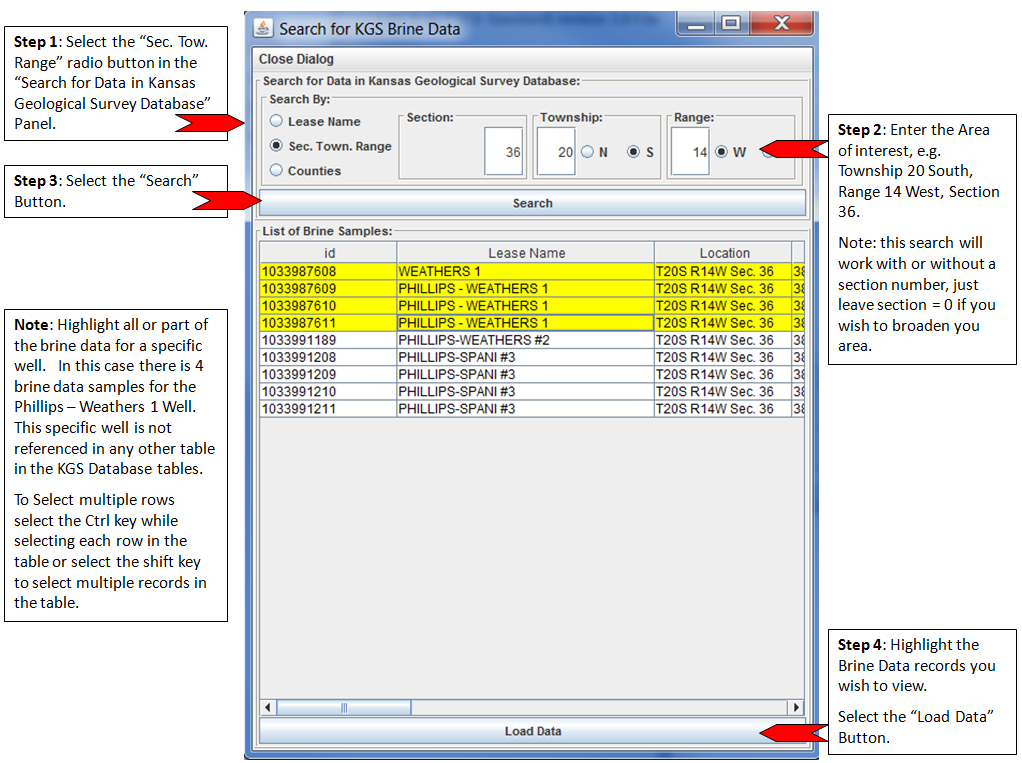Click the Location cell for row 1033987609

pyautogui.click(x=723, y=289)
